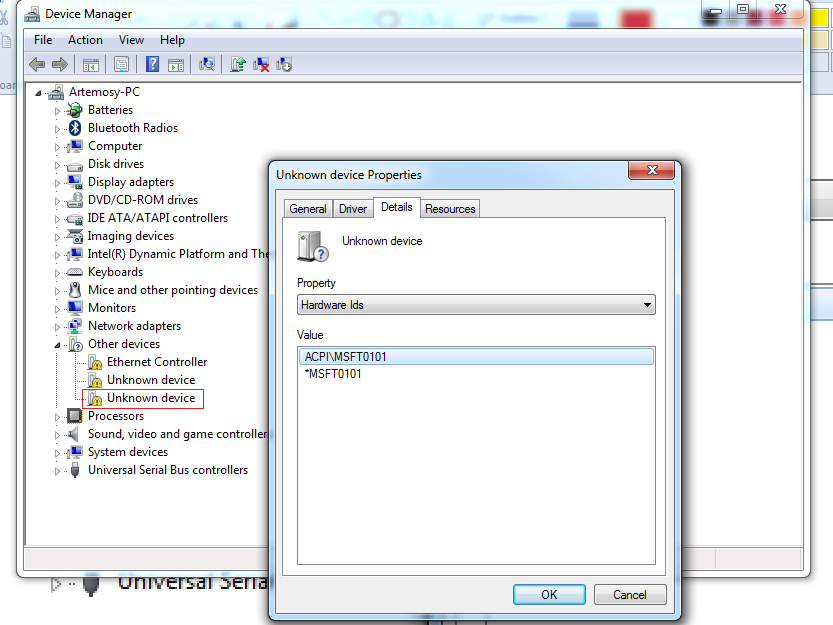Select the Ethernet Controller label
Image resolution: width=833 pixels, height=625 pixels.
pyautogui.click(x=157, y=362)
